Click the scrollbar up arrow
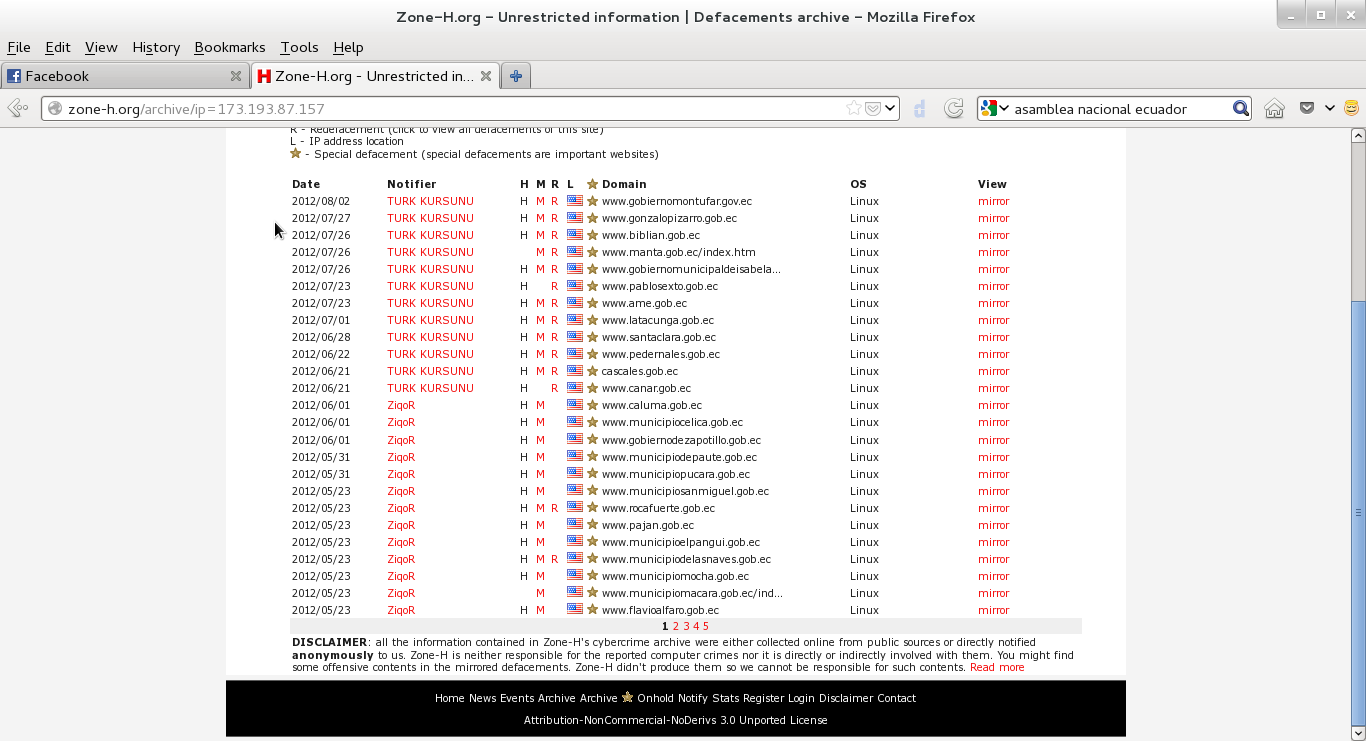The image size is (1366, 741). (x=1358, y=136)
